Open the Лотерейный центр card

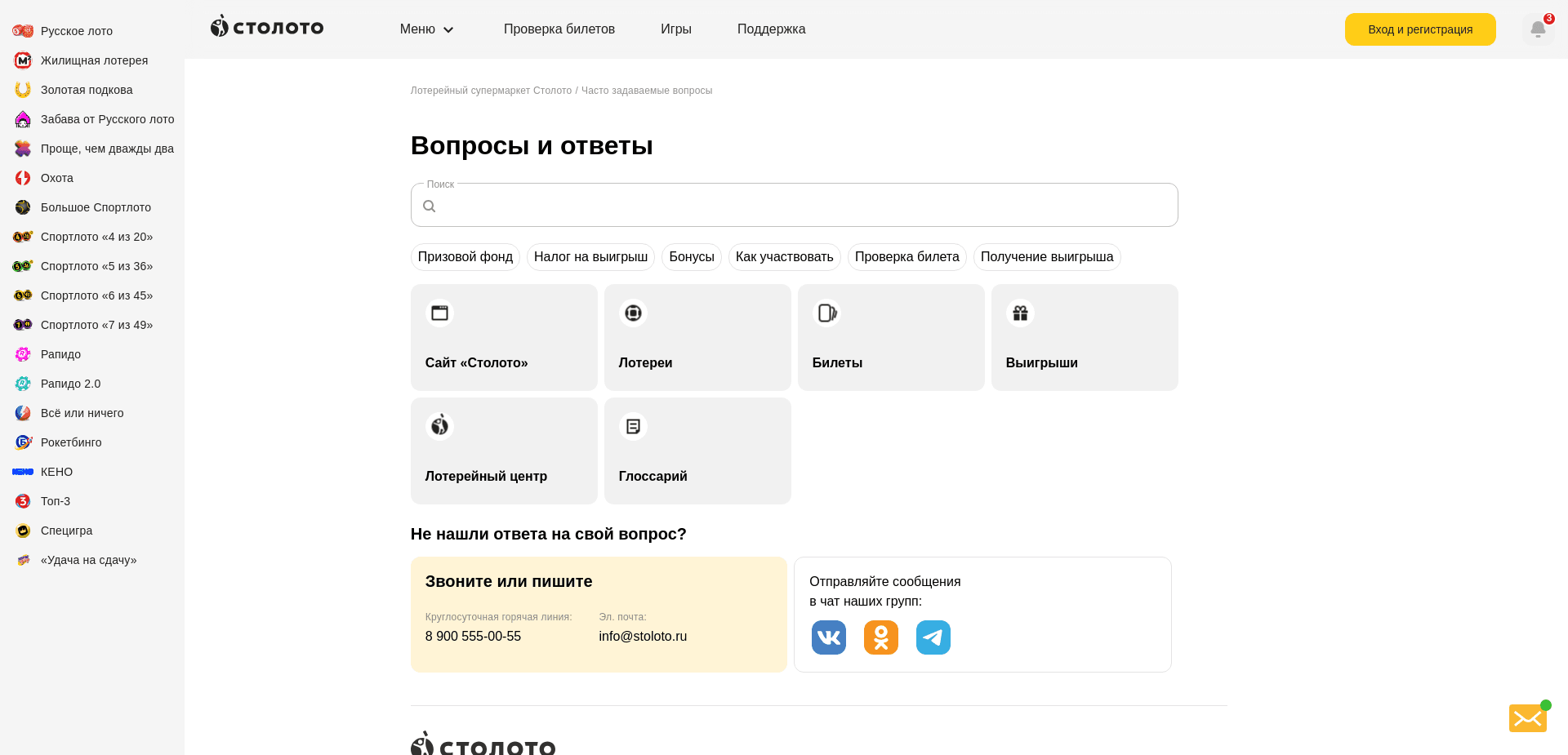[504, 451]
